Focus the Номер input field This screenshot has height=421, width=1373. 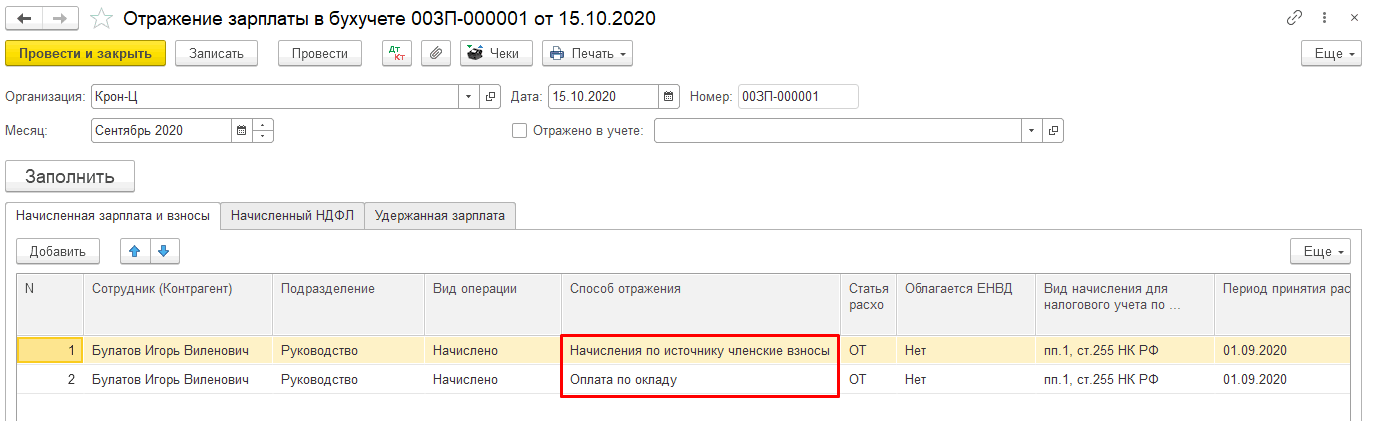point(797,97)
